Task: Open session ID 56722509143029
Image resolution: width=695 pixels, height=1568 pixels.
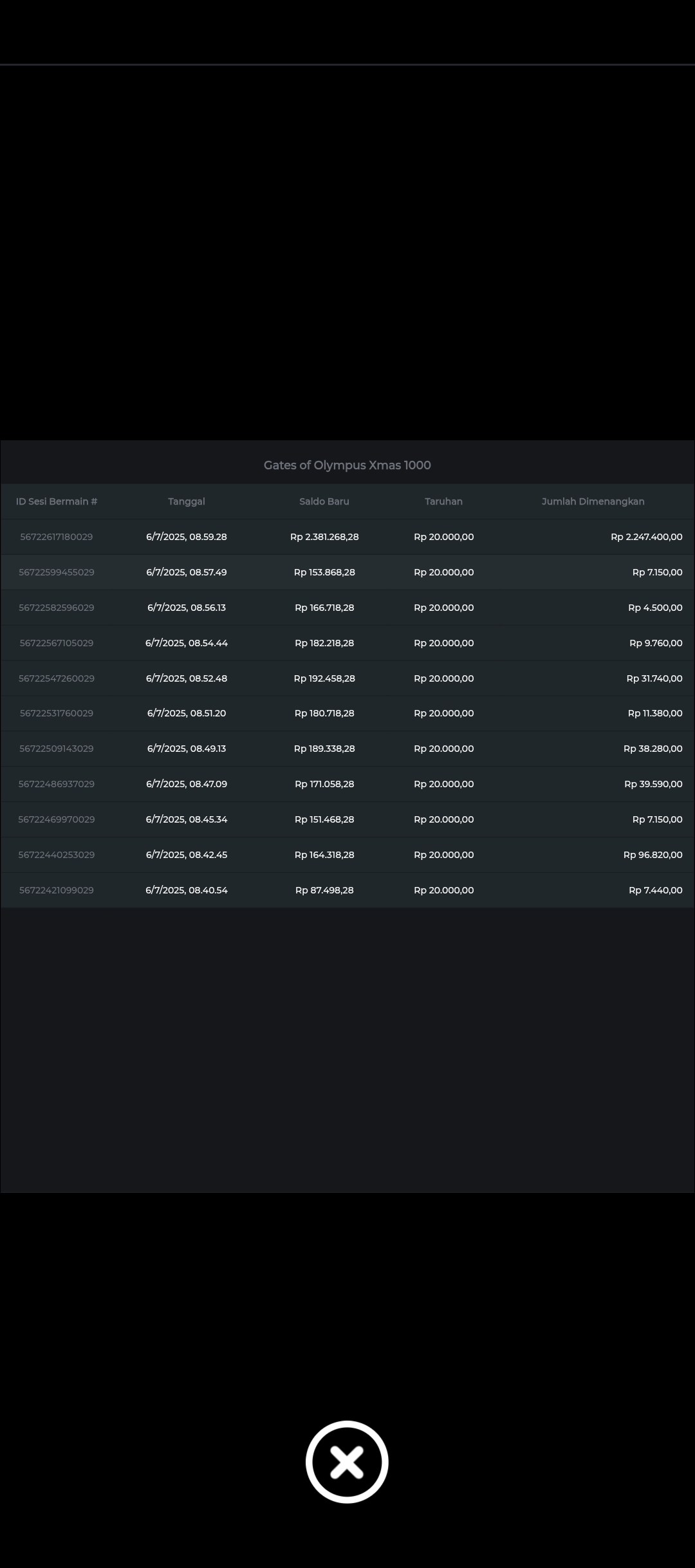Action: coord(57,749)
